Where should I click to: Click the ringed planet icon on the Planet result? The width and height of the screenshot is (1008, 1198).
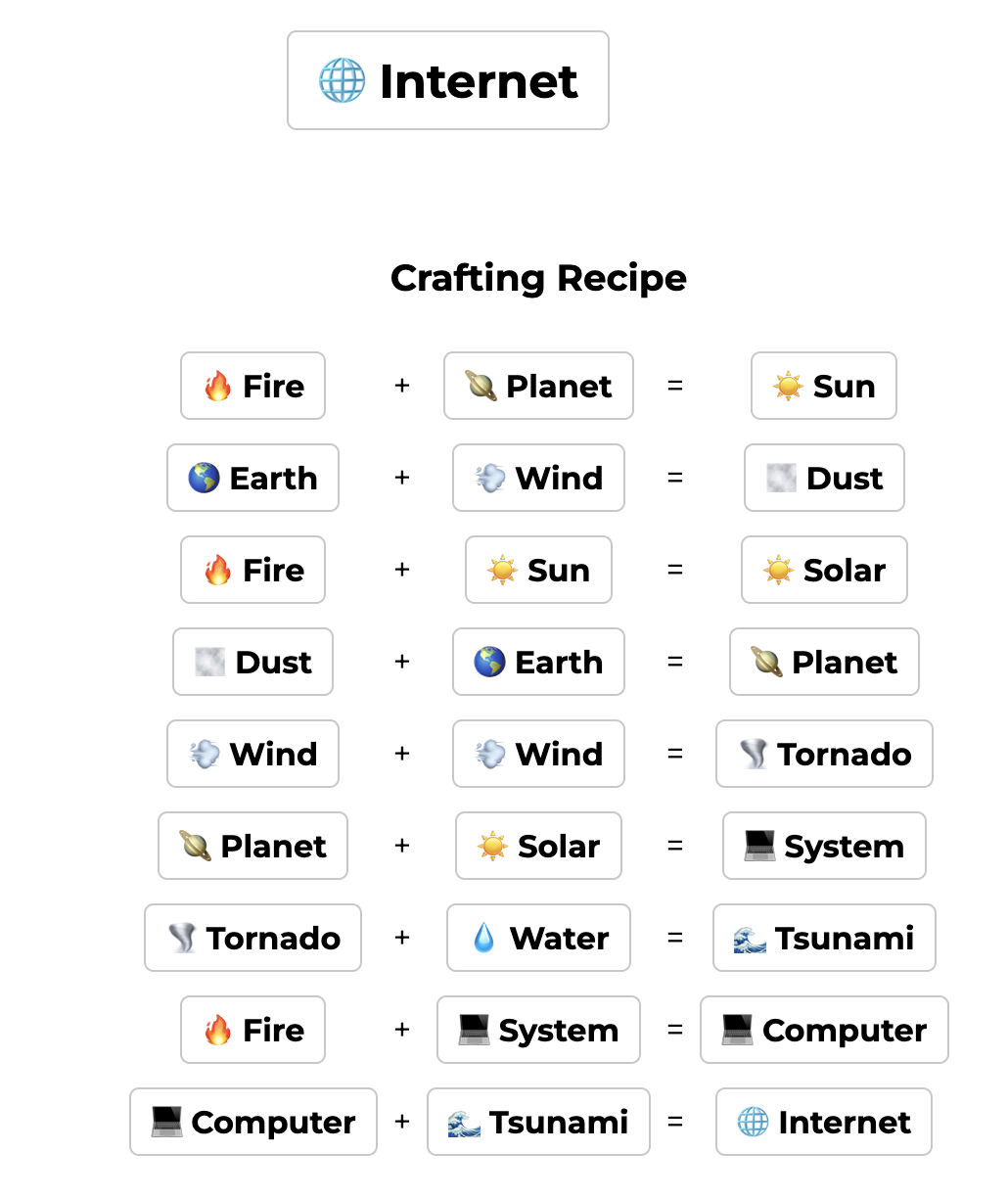point(766,662)
